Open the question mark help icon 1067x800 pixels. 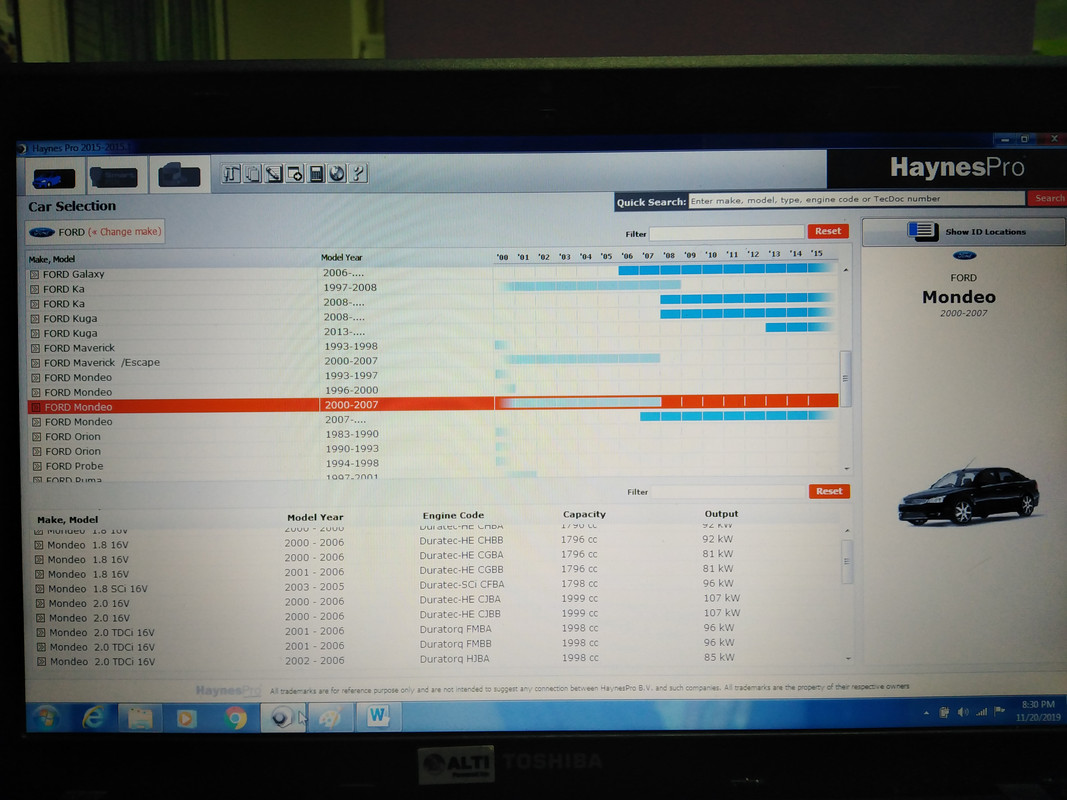pos(358,174)
